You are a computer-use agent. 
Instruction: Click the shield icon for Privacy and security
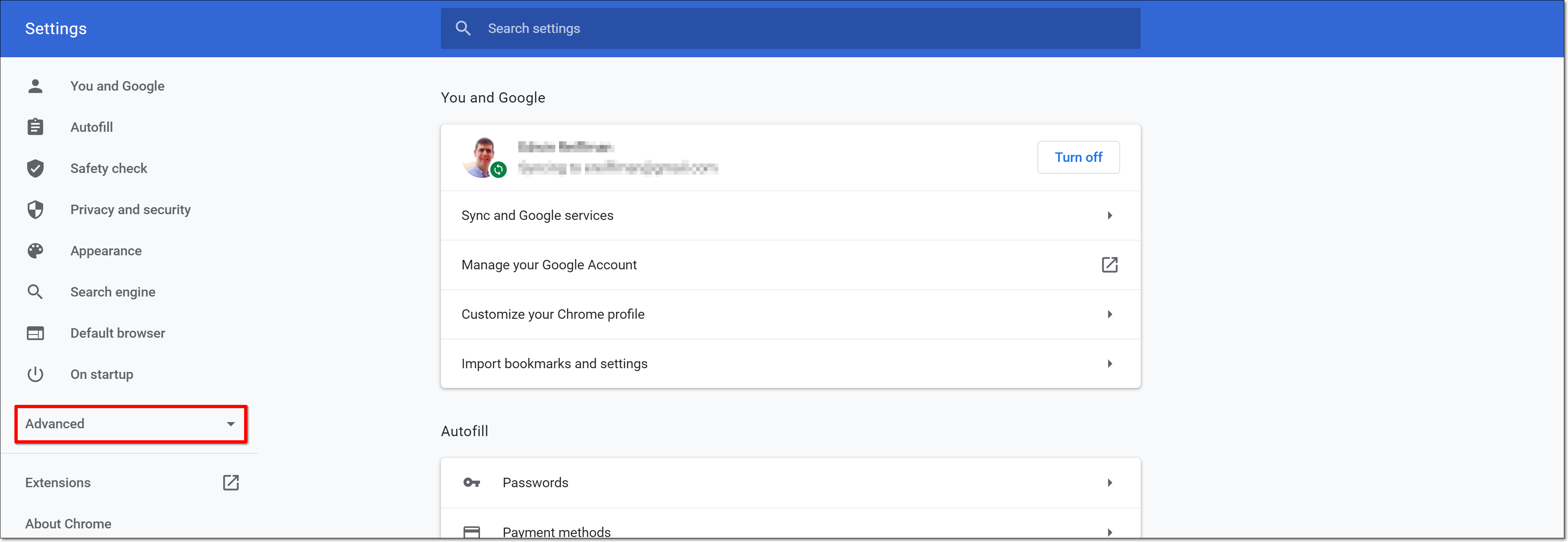click(x=35, y=210)
